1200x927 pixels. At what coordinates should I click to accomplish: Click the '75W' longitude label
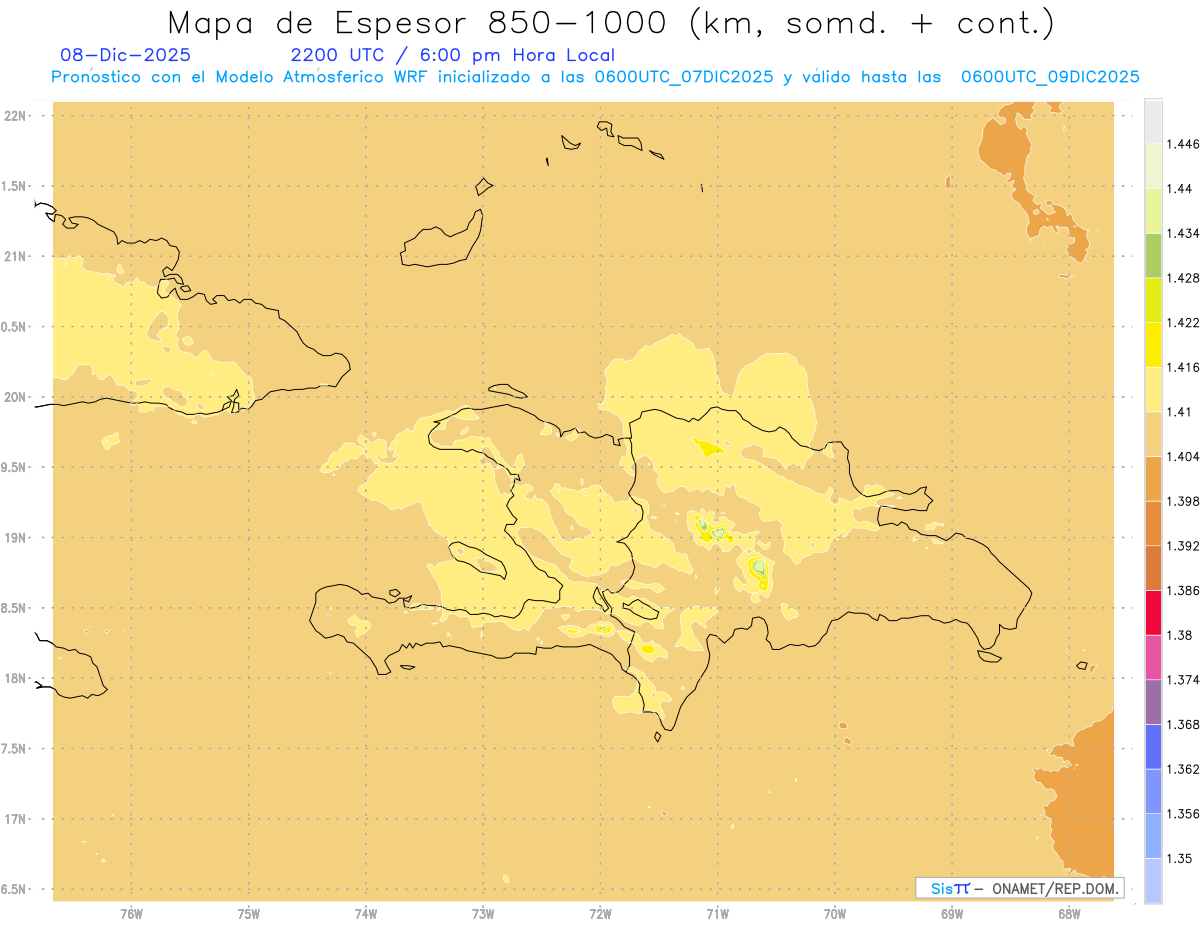pyautogui.click(x=249, y=913)
